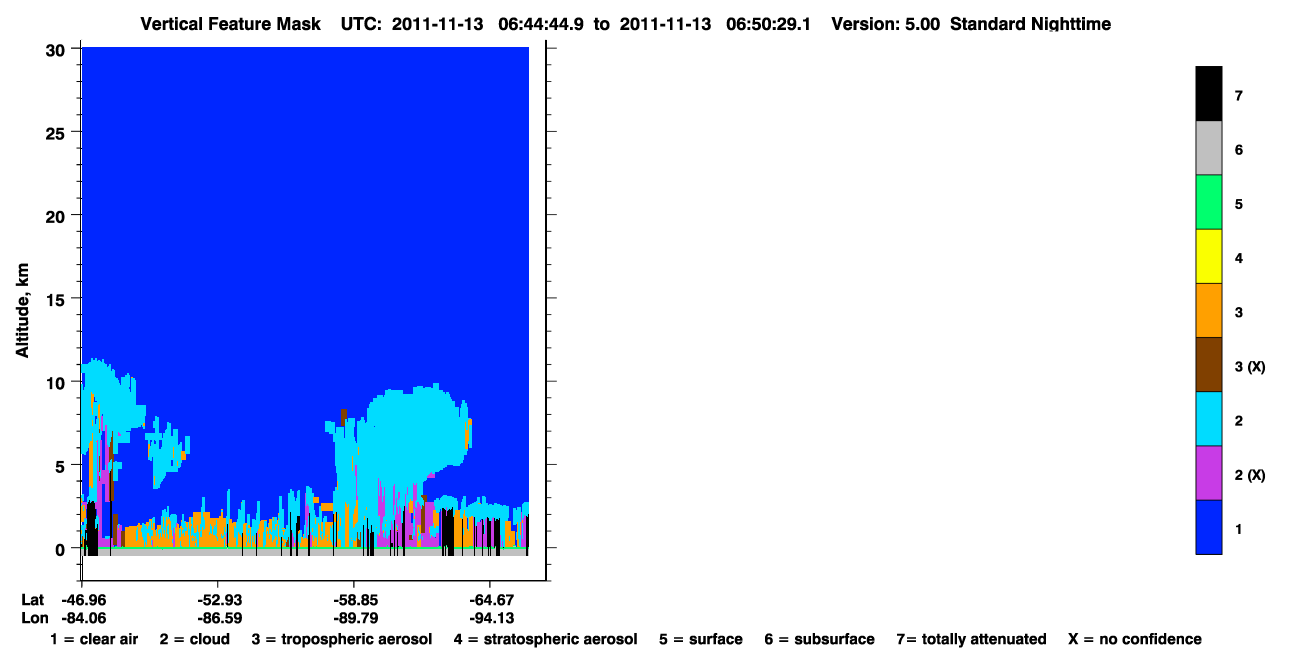1300x667 pixels.
Task: Click the yellow color bar segment labeled 4
Action: pos(1208,256)
